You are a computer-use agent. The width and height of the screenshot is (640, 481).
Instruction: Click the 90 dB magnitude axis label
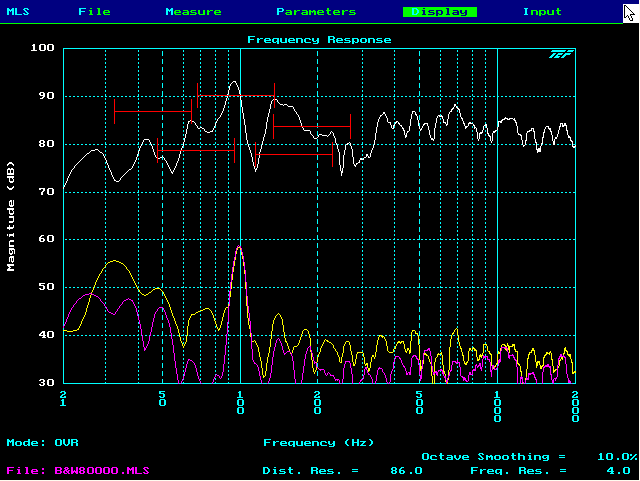47,96
